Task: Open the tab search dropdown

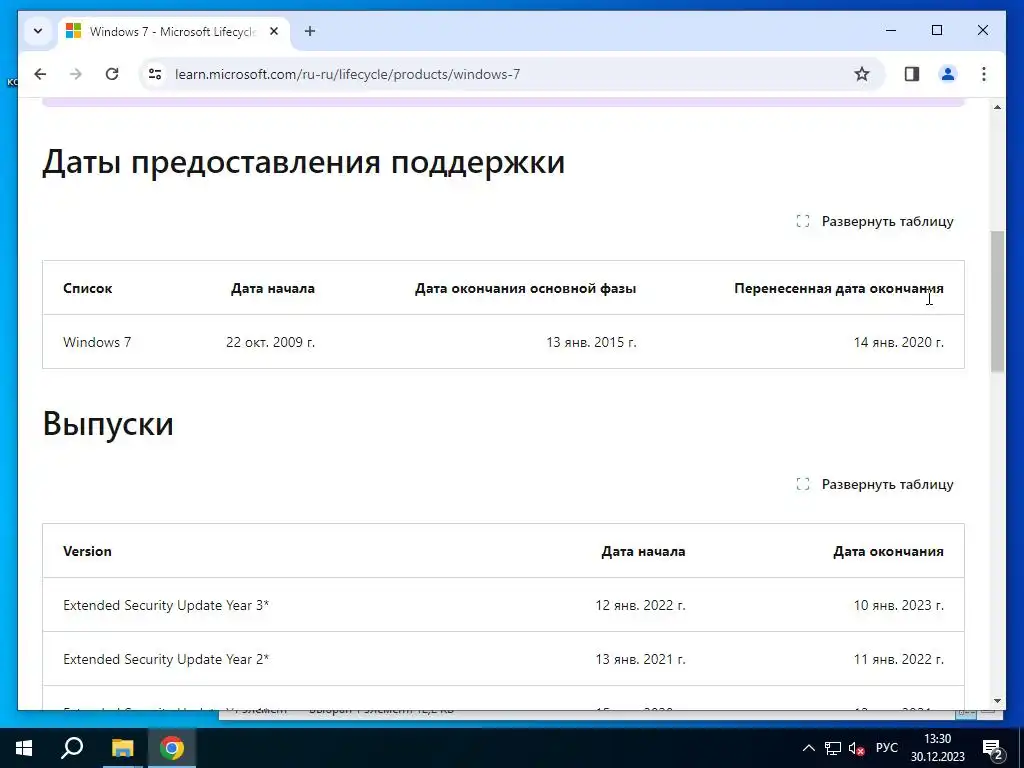Action: coord(38,31)
